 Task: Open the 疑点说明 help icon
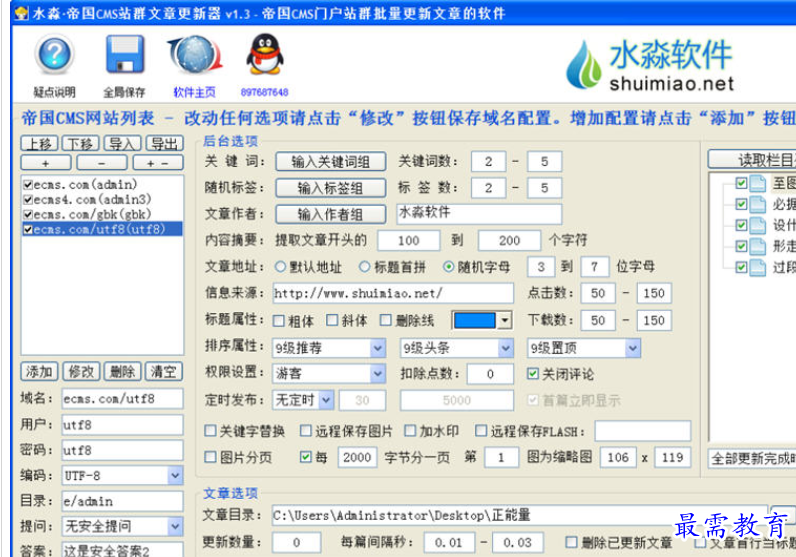(54, 54)
